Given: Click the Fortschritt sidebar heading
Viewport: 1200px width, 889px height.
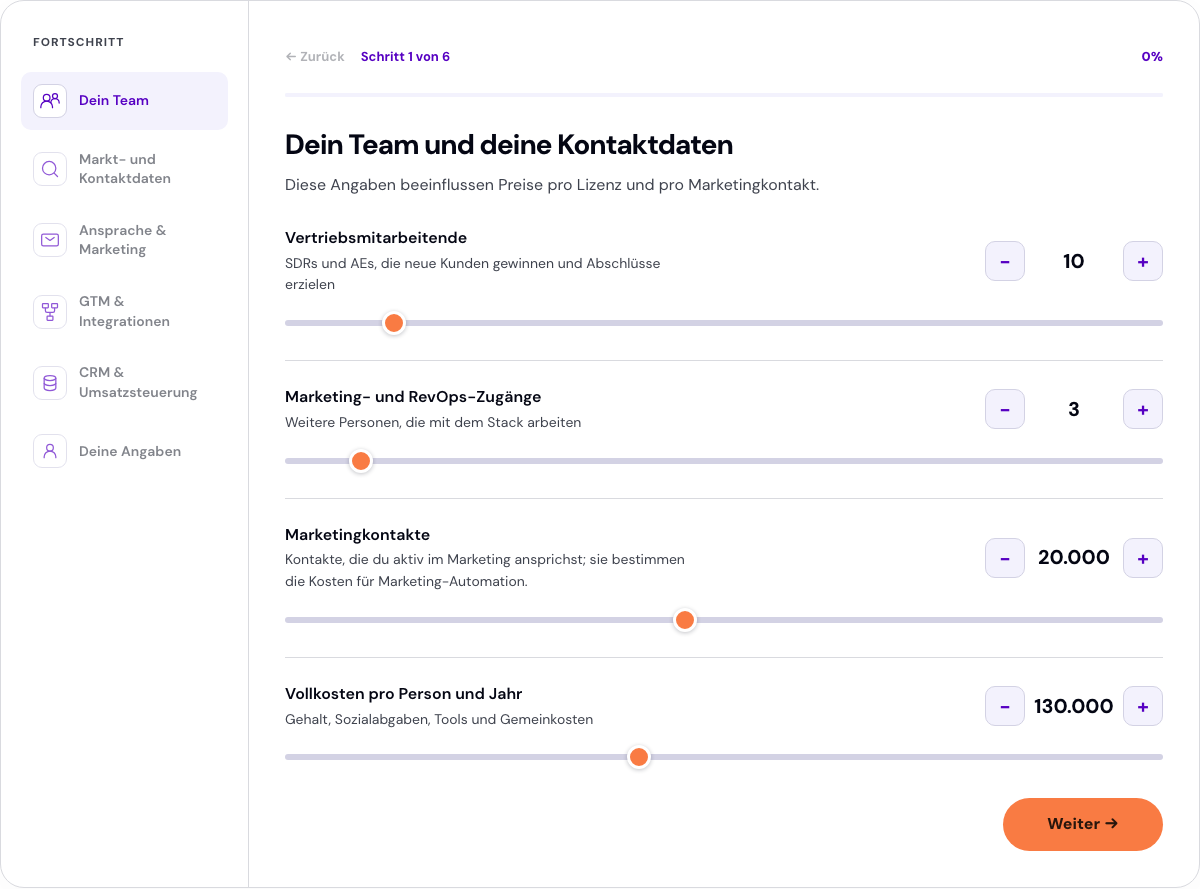Looking at the screenshot, I should tap(78, 42).
